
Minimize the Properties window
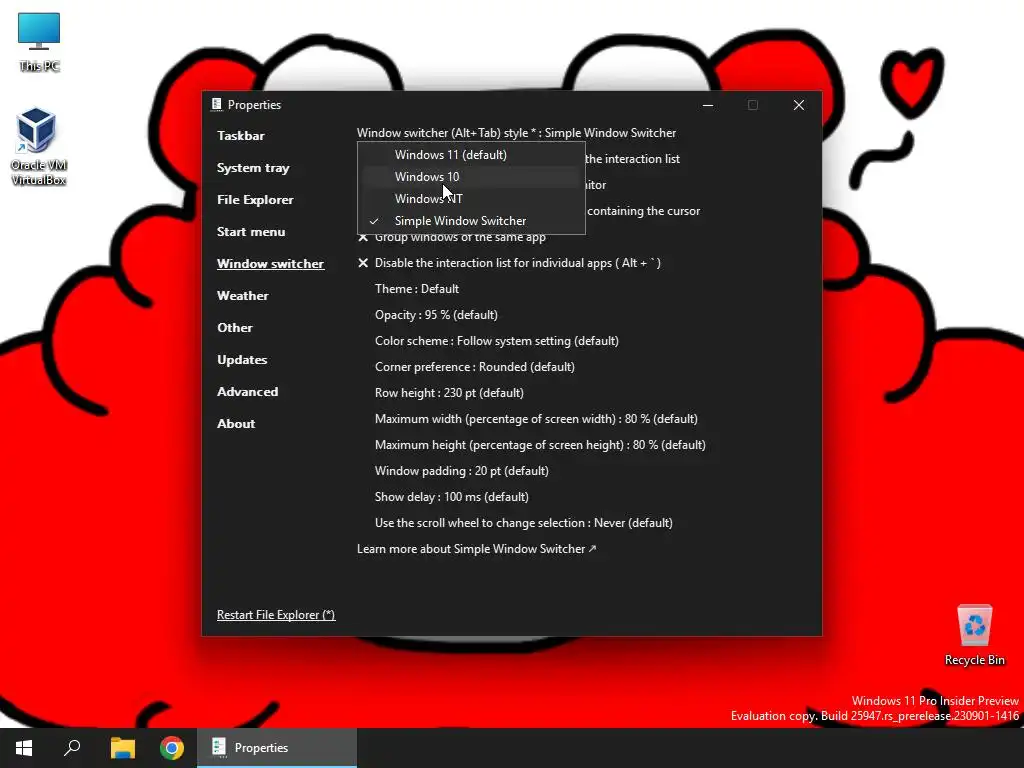[708, 105]
